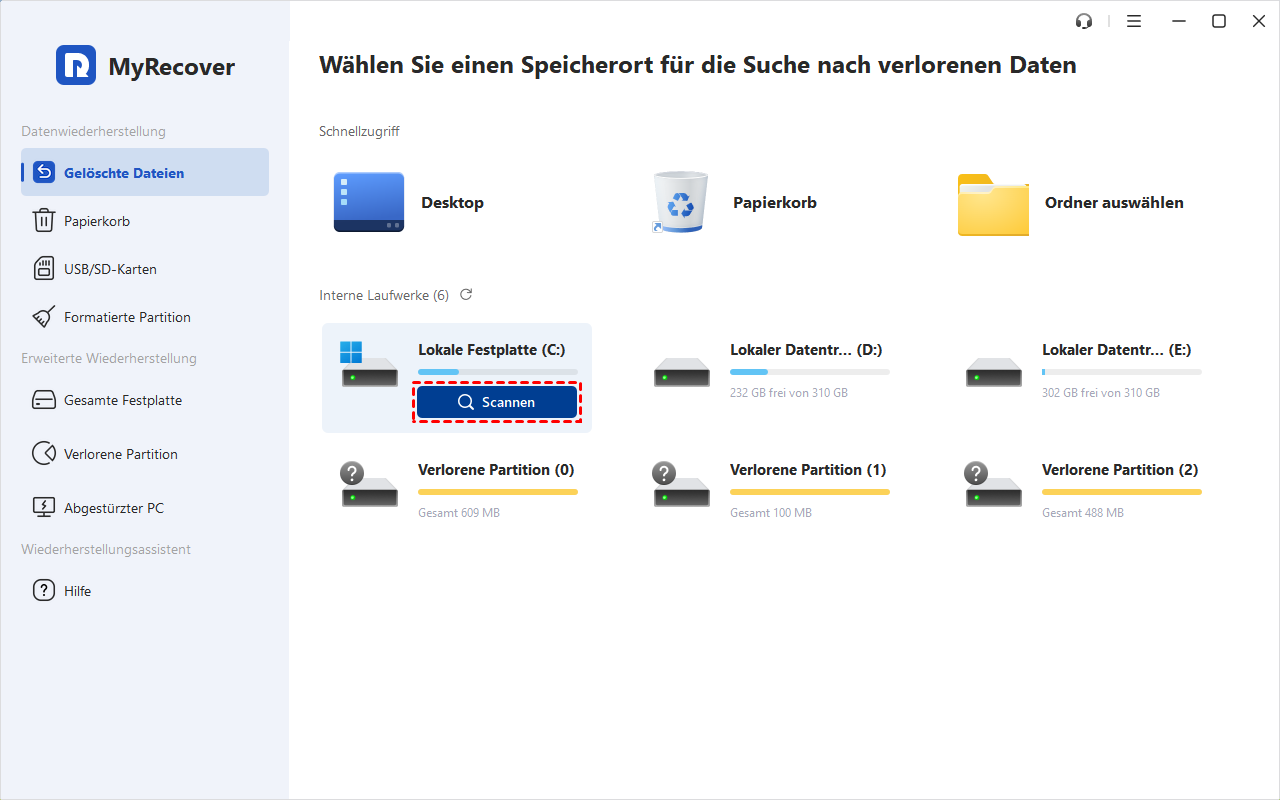Open the hamburger menu icon
1280x800 pixels.
click(1134, 21)
